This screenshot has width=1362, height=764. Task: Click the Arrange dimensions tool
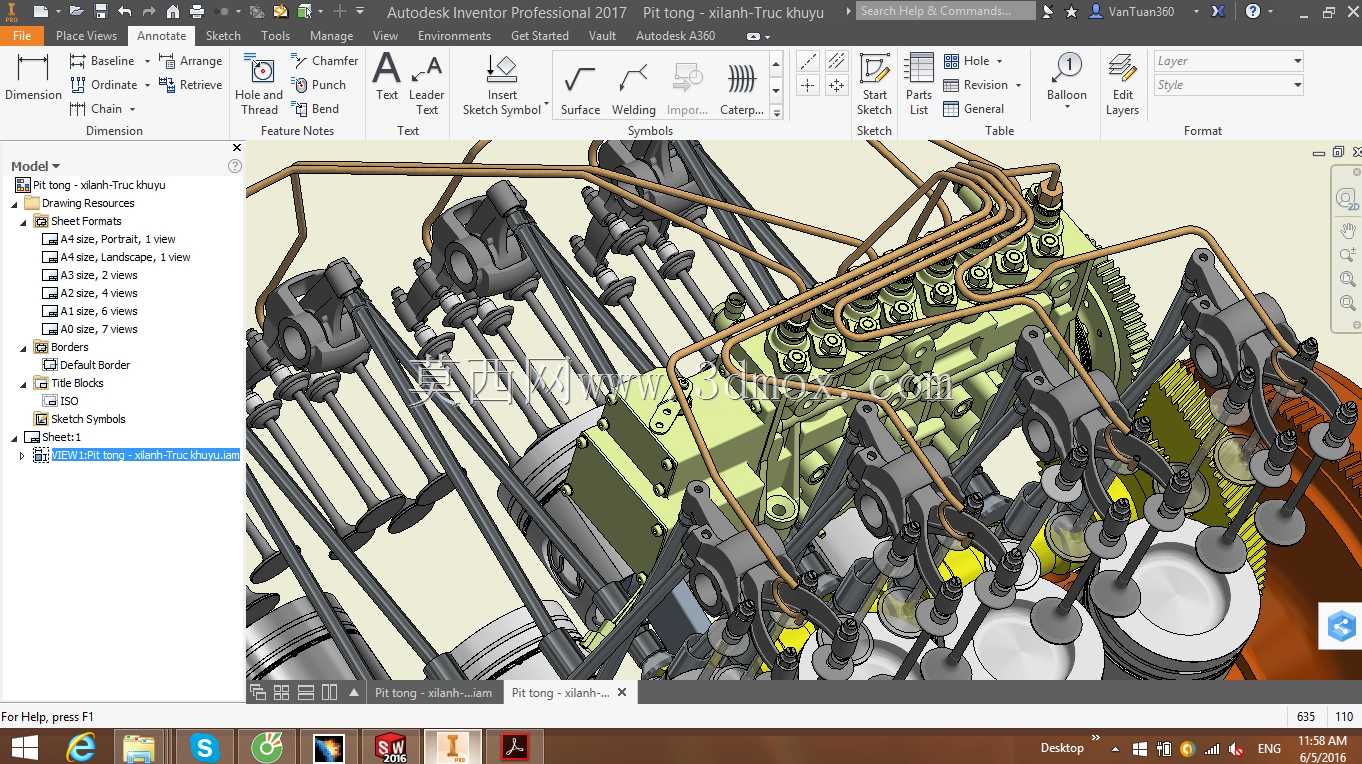[190, 61]
